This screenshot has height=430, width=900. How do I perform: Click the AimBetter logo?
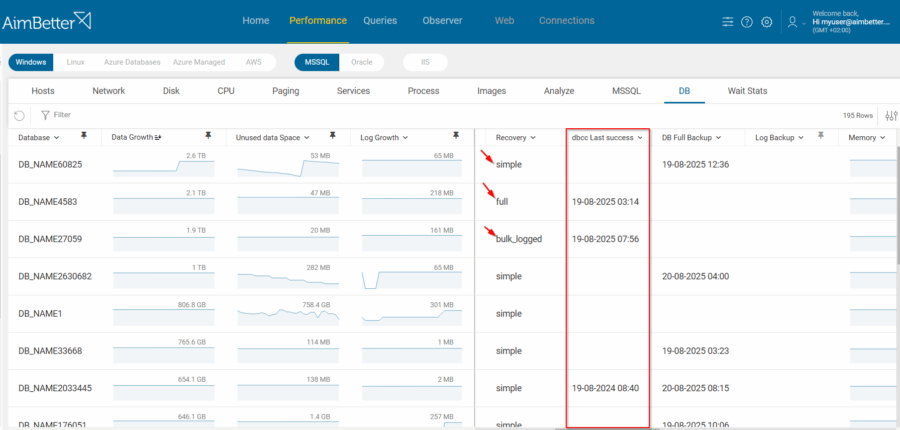(x=47, y=22)
